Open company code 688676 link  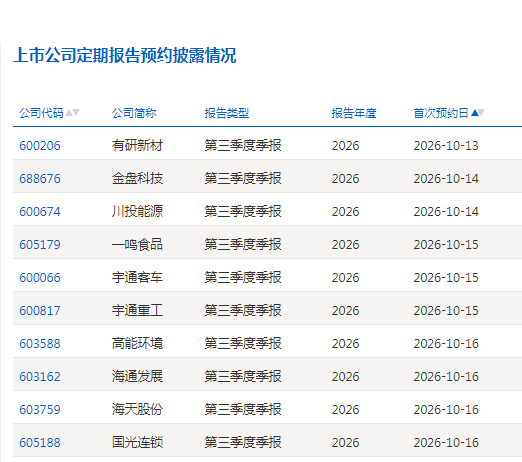[40, 179]
